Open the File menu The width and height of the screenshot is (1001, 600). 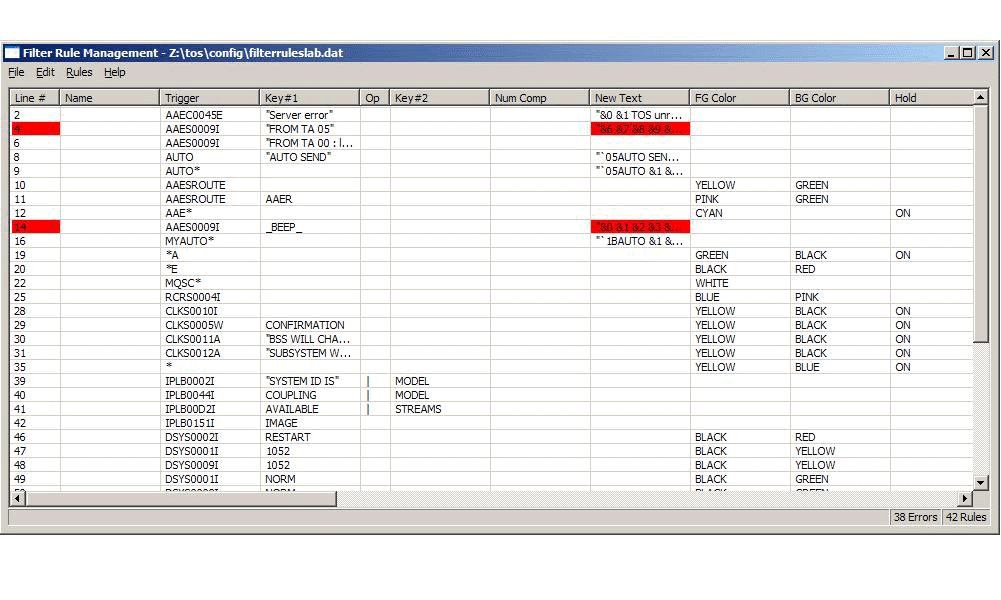pos(16,72)
